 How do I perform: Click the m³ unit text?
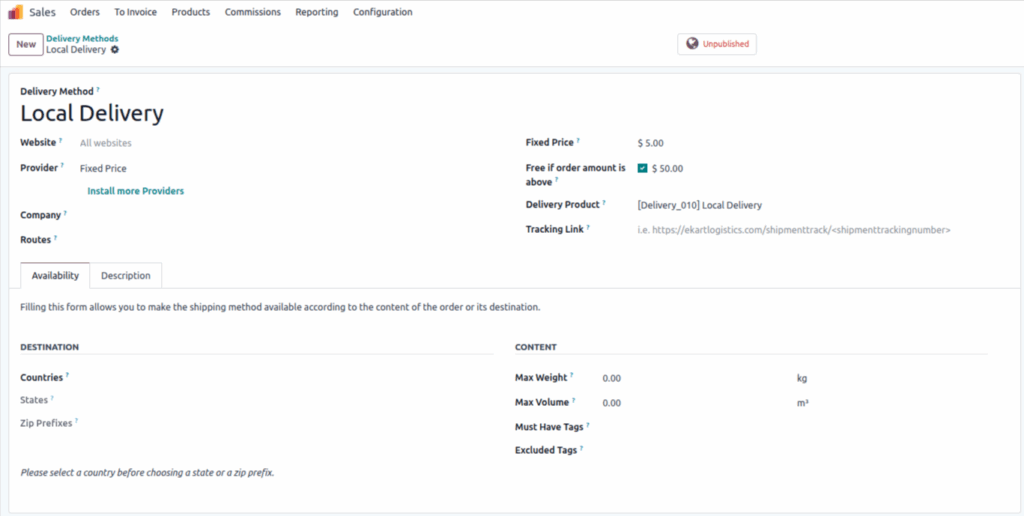coord(803,403)
